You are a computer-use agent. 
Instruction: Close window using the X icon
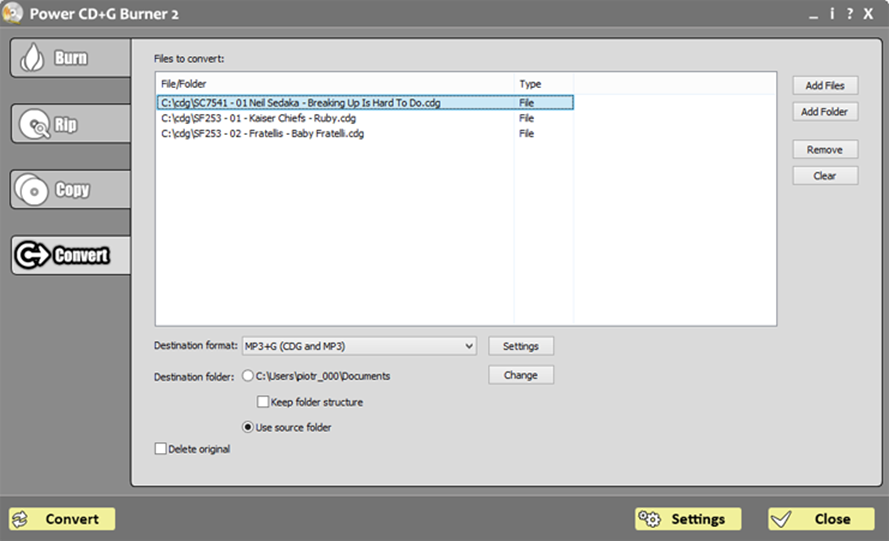coord(868,14)
